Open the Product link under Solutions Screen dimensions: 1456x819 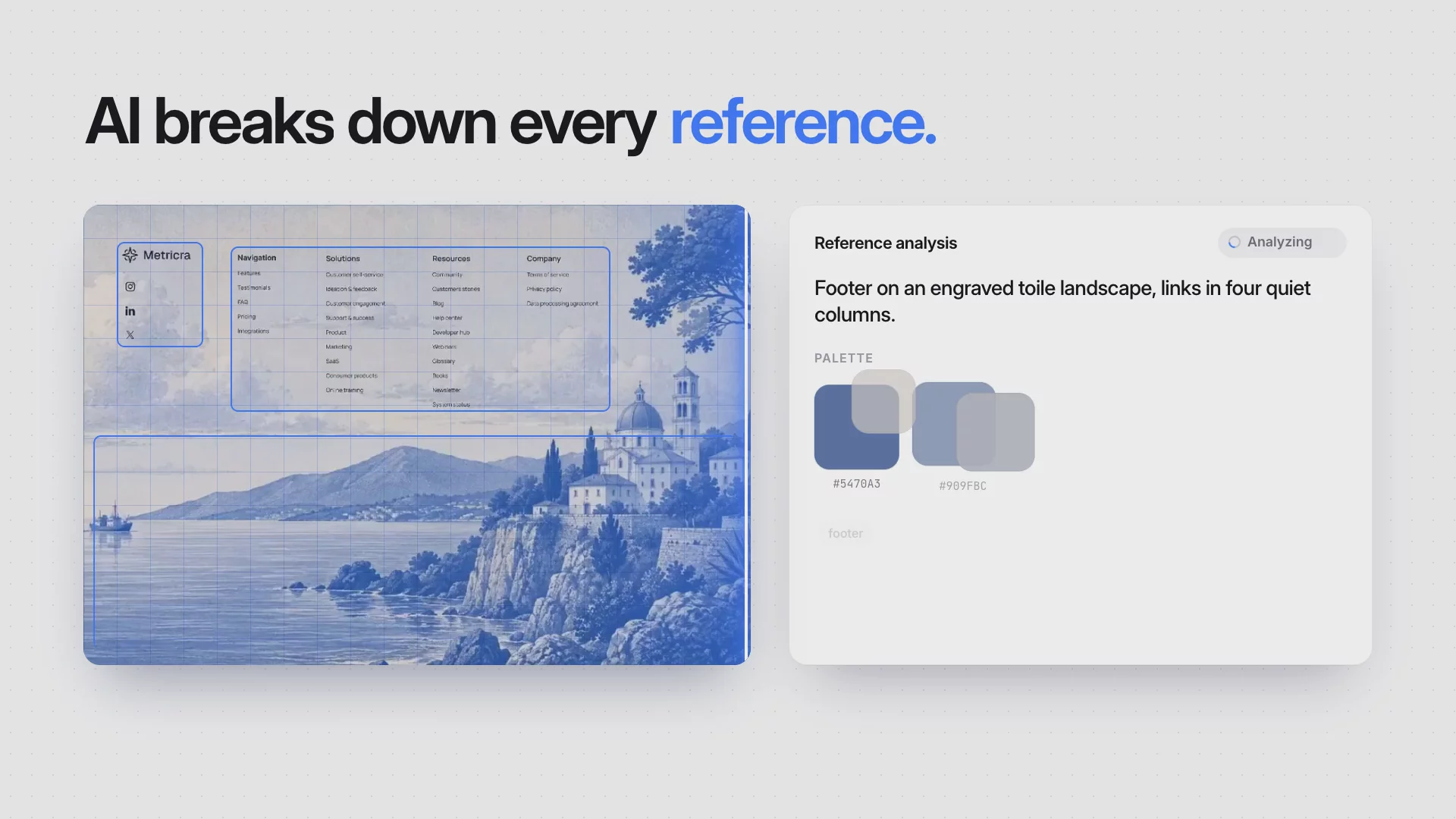(x=336, y=332)
